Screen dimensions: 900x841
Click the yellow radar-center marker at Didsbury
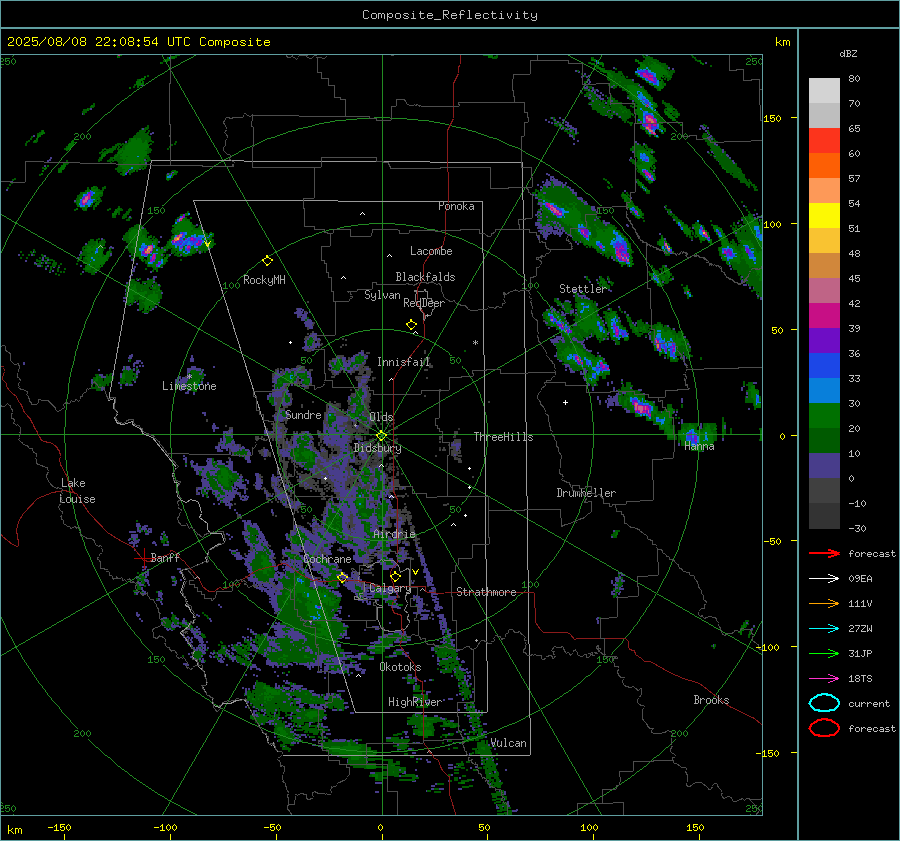pyautogui.click(x=381, y=436)
